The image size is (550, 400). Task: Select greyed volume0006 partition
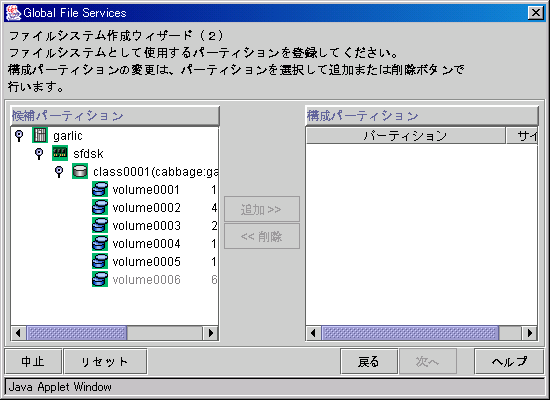(146, 280)
